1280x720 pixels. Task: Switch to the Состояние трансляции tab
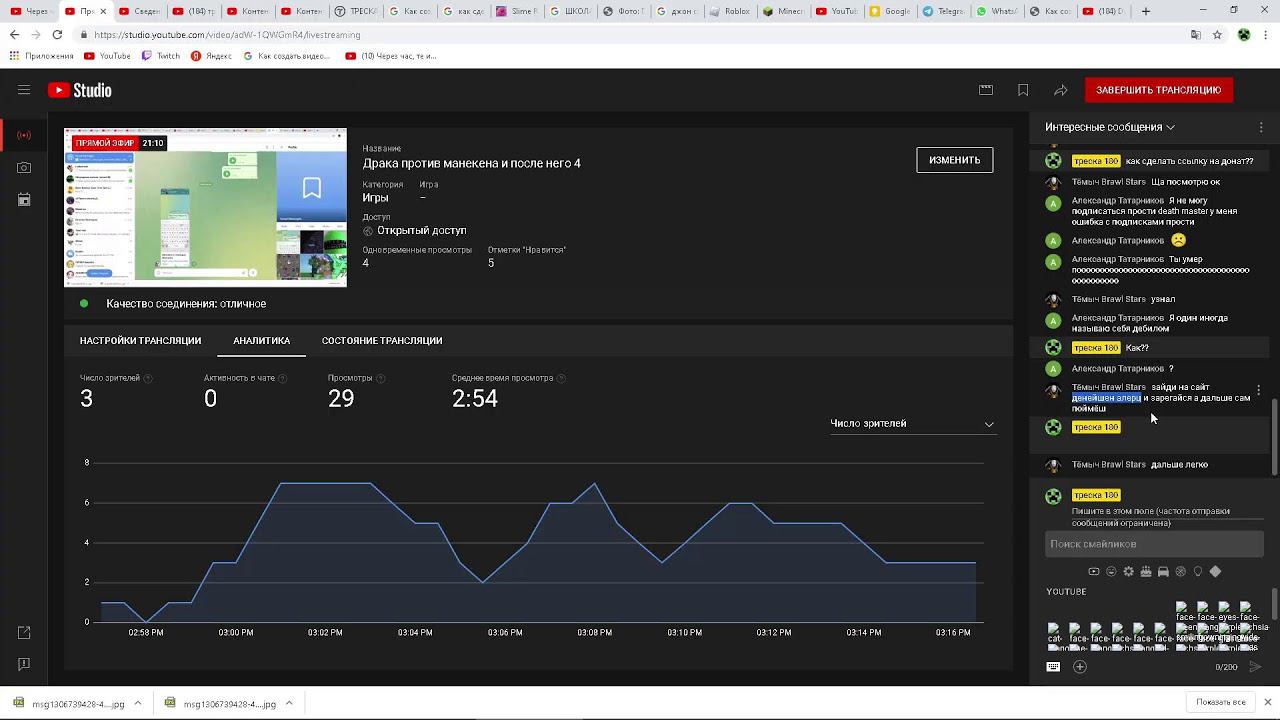pyautogui.click(x=382, y=341)
